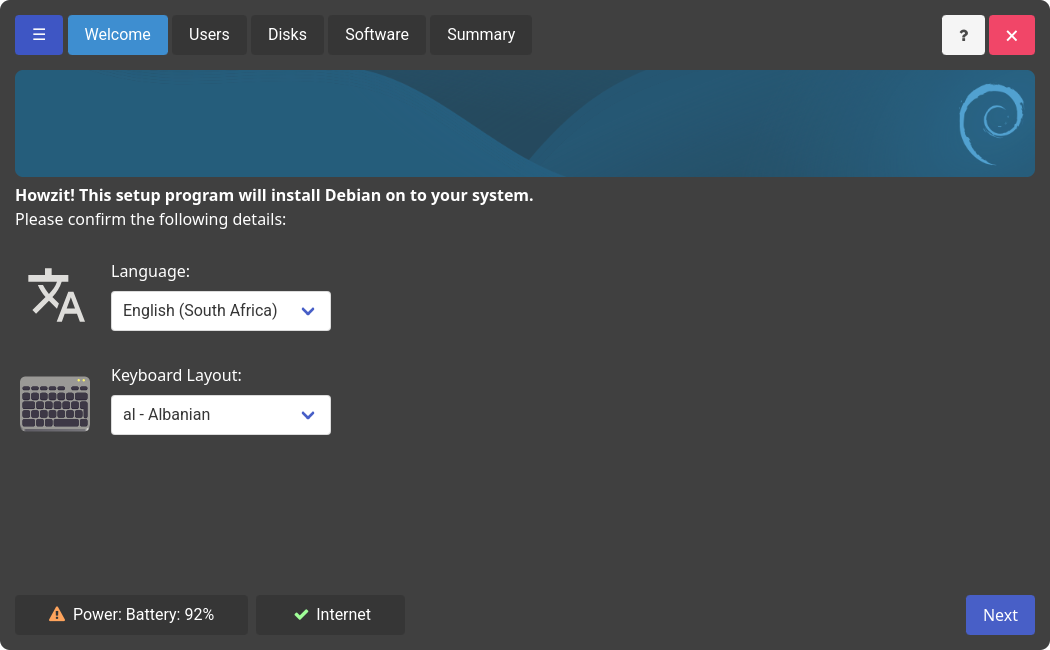
Task: Open the hamburger menu button
Action: (39, 35)
